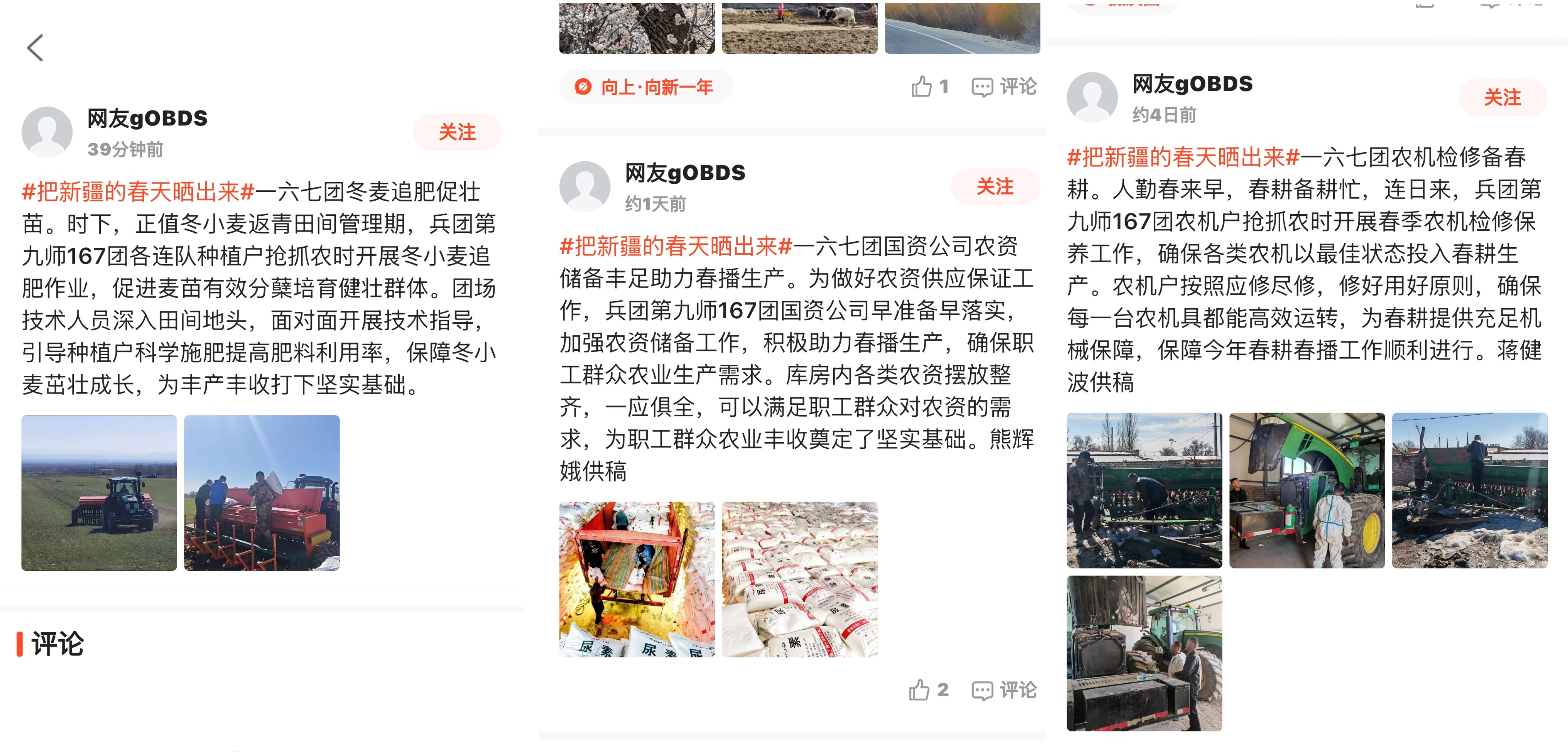Open comments via the upper 评论 bubble icon

[x=982, y=88]
